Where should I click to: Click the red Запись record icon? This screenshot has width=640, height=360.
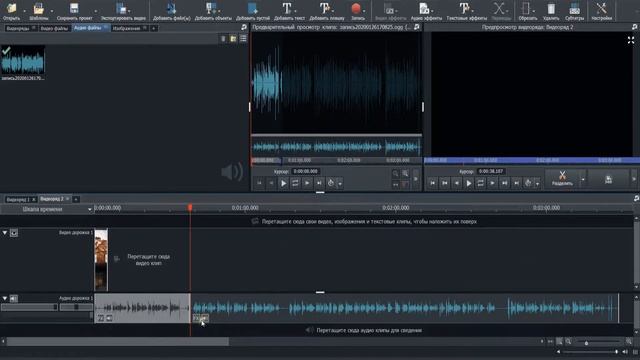tap(356, 9)
